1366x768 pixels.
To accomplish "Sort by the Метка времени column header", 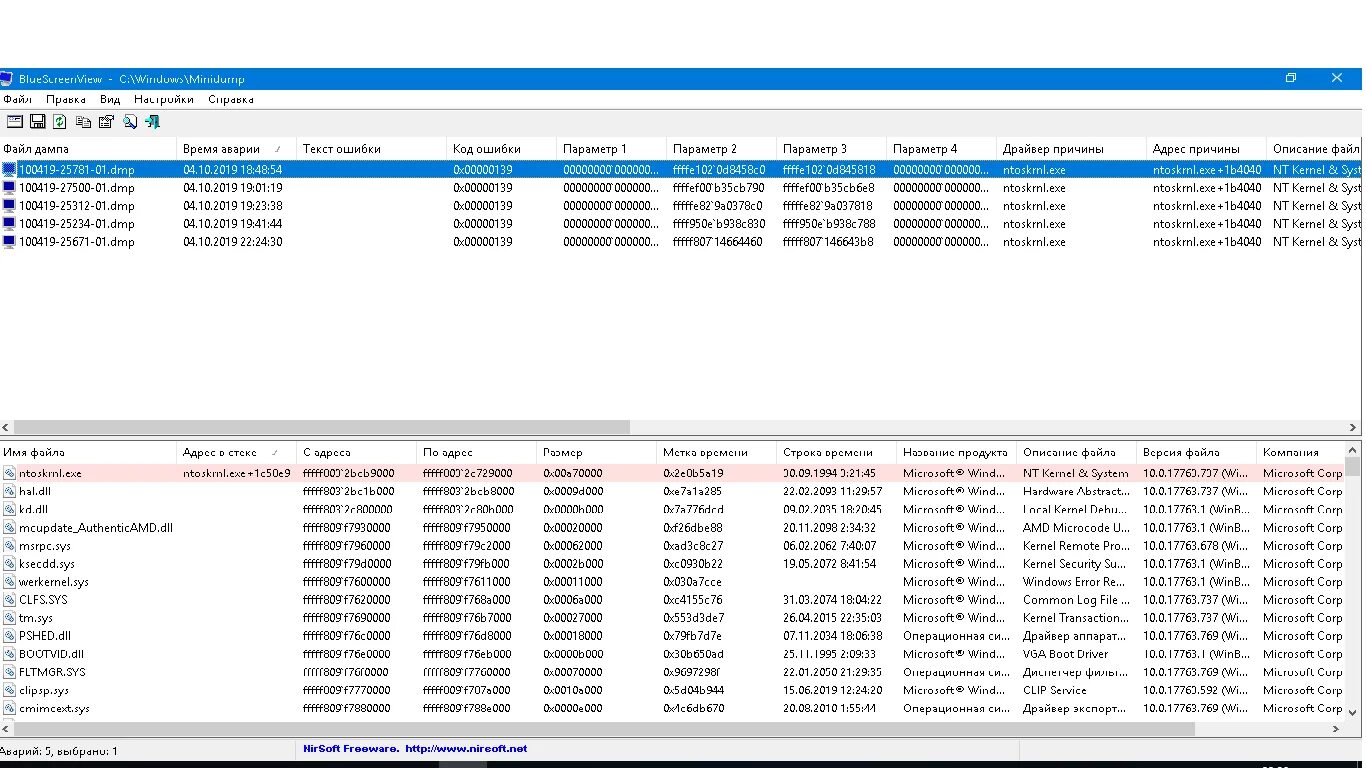I will (716, 452).
